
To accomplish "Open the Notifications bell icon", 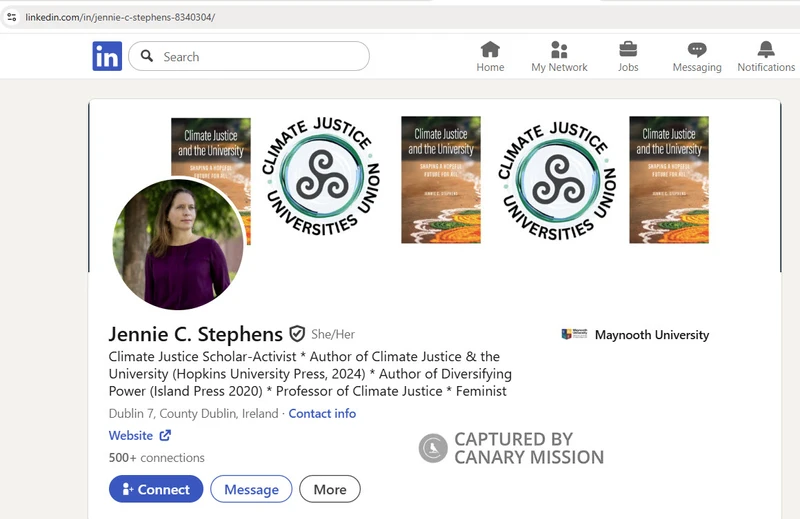I will click(766, 50).
